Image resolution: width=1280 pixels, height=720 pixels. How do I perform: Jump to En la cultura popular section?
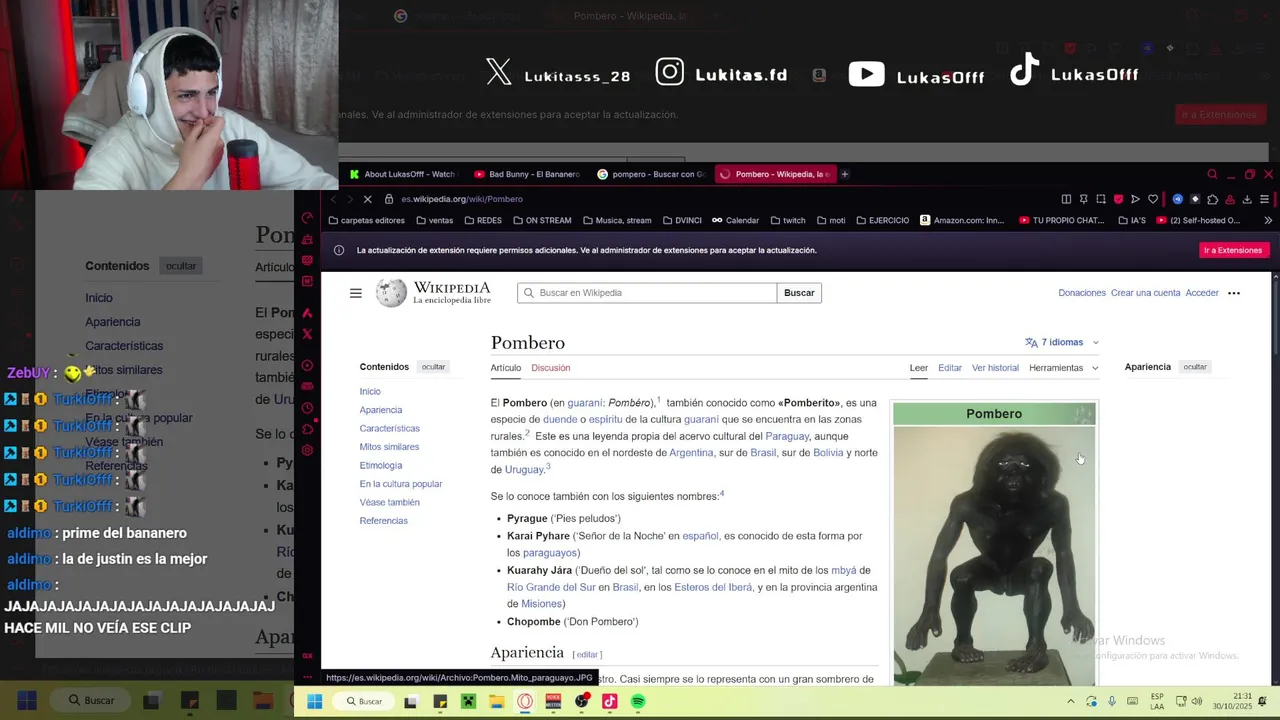pos(400,484)
